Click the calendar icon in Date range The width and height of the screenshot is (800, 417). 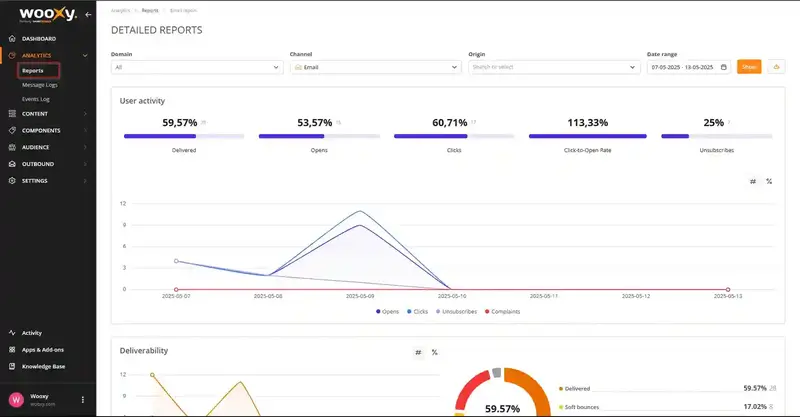click(x=723, y=67)
